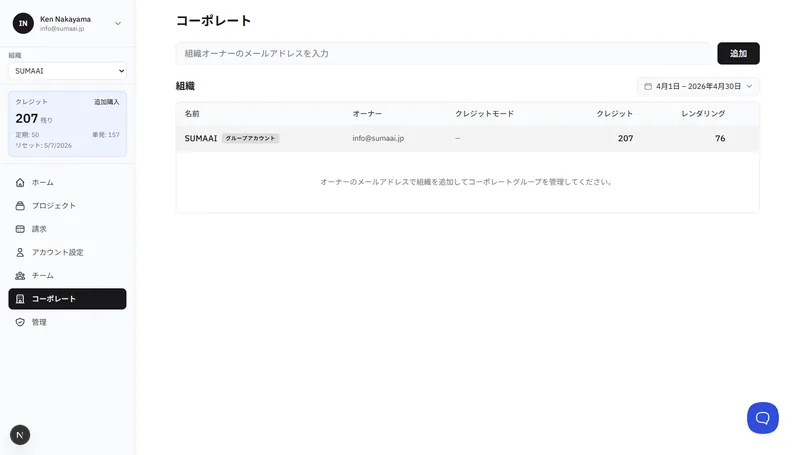Click the 追加購入 link
Screen dimensions: 800x455
coord(106,102)
